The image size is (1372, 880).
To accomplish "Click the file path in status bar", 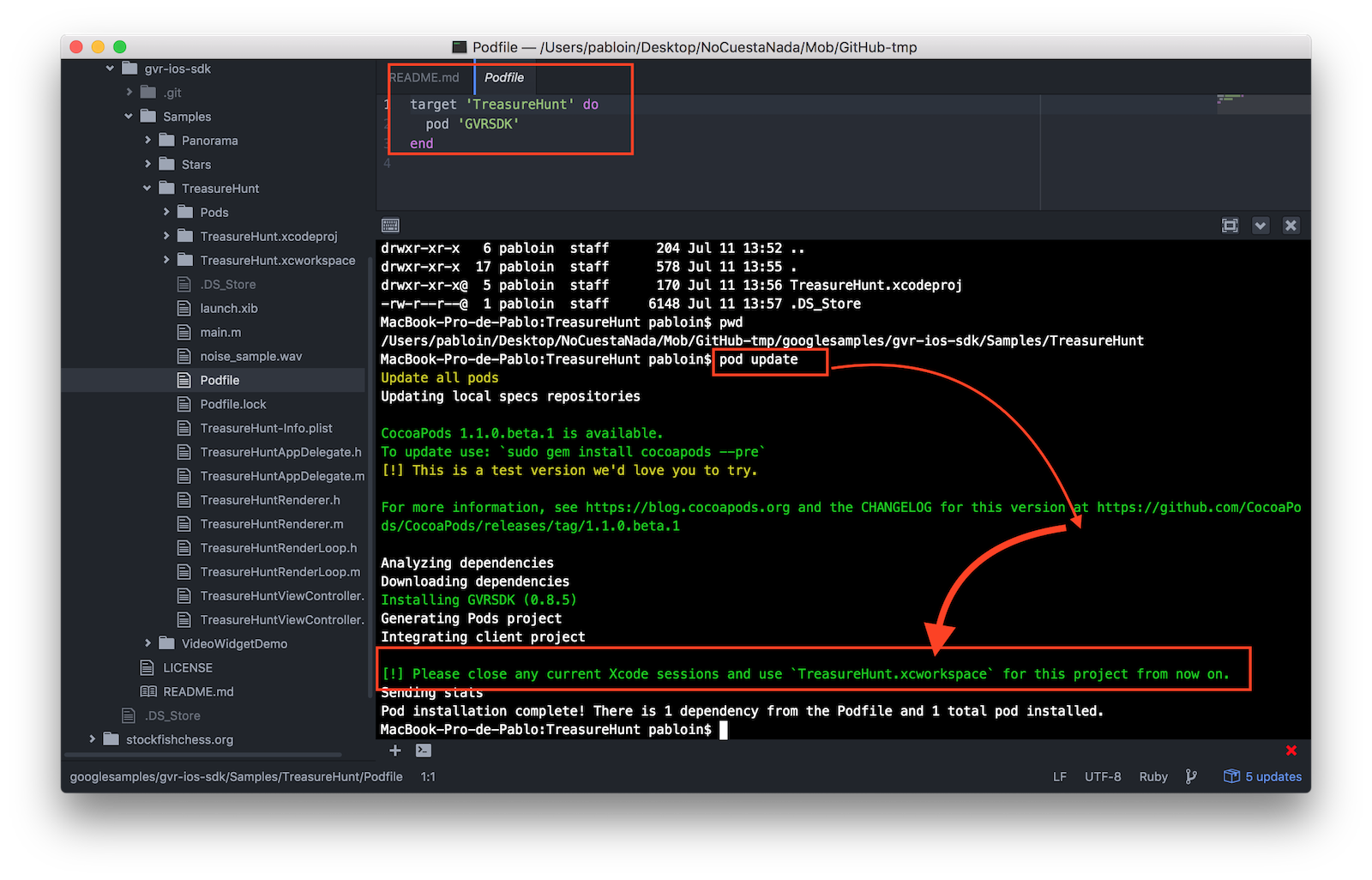I will (236, 776).
